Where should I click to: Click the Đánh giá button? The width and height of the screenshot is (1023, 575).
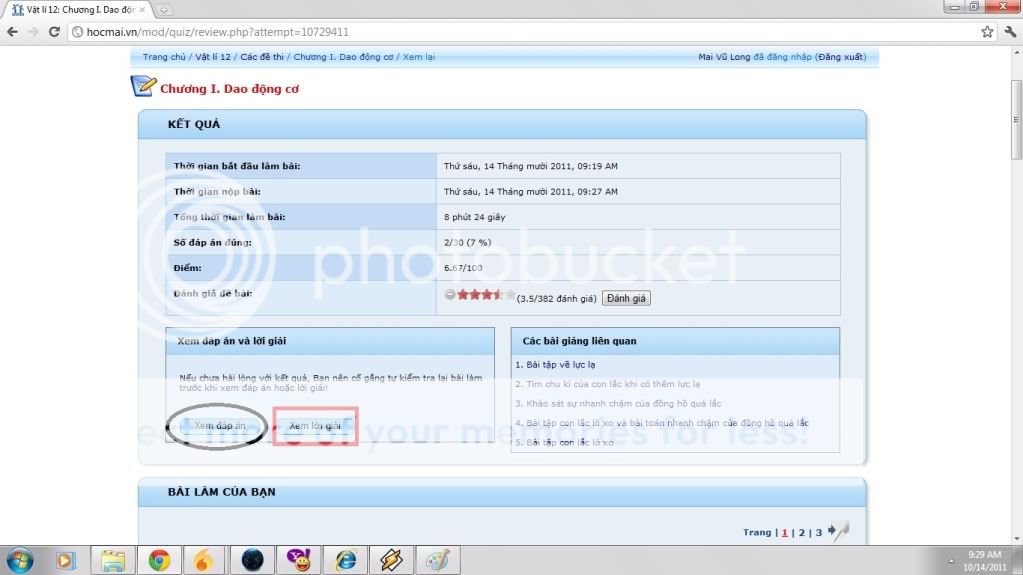(x=626, y=298)
